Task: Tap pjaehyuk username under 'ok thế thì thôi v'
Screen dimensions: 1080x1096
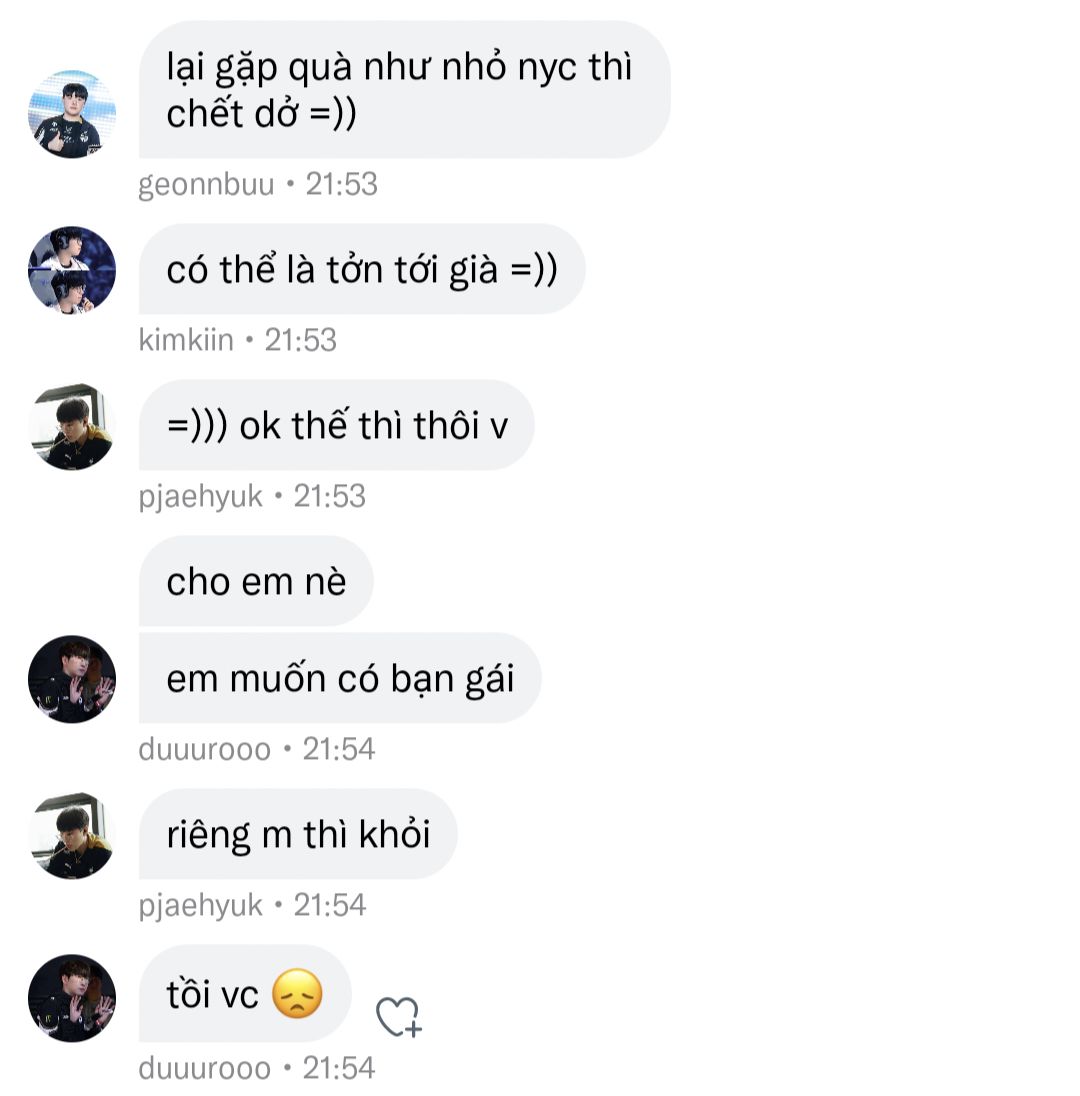Action: click(201, 497)
